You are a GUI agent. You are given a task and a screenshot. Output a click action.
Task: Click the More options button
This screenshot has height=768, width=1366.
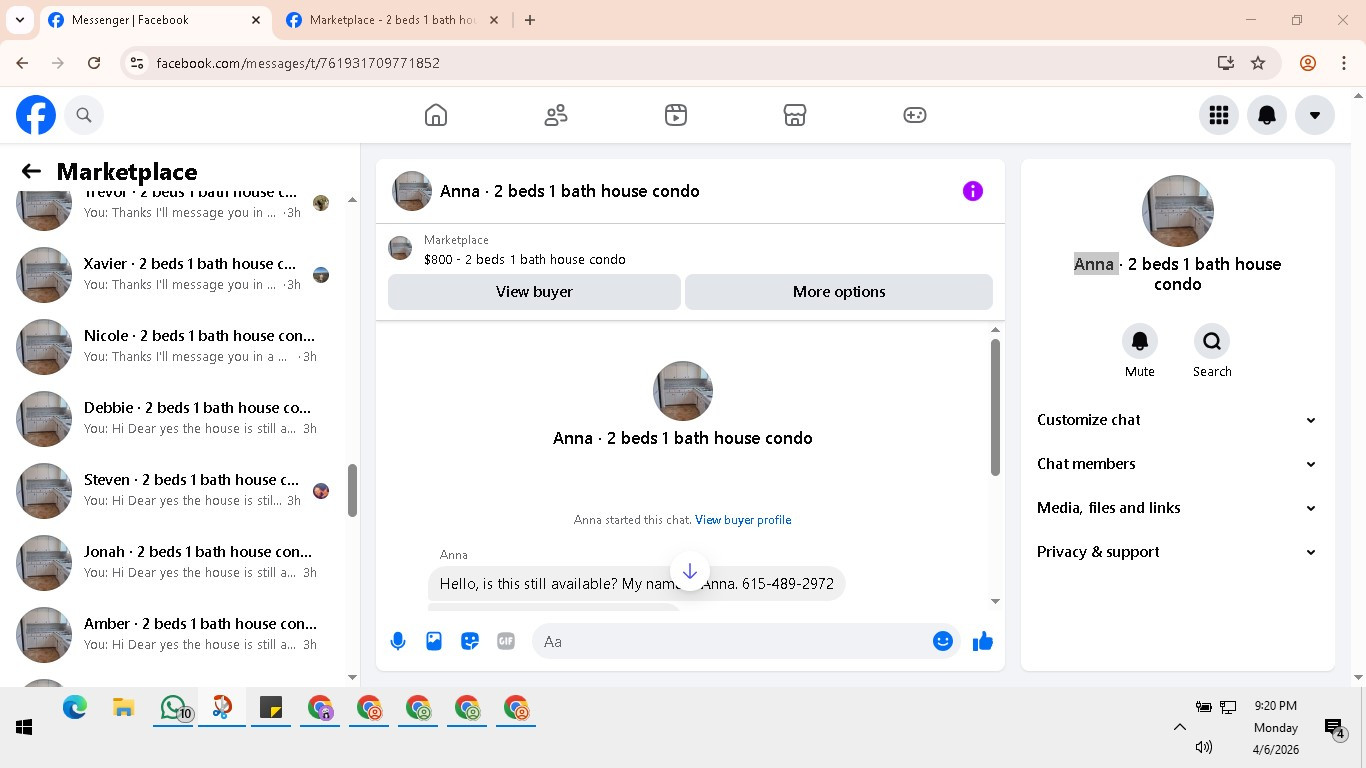[839, 292]
